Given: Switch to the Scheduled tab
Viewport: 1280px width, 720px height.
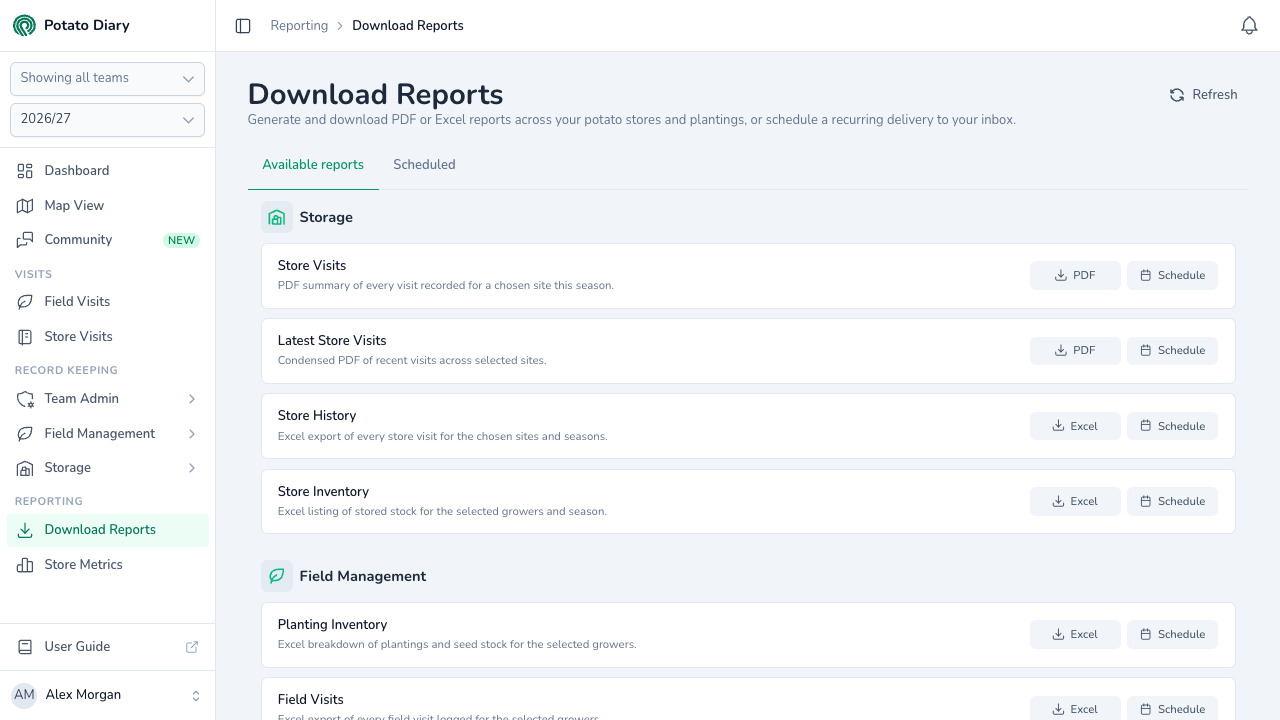Looking at the screenshot, I should point(424,165).
